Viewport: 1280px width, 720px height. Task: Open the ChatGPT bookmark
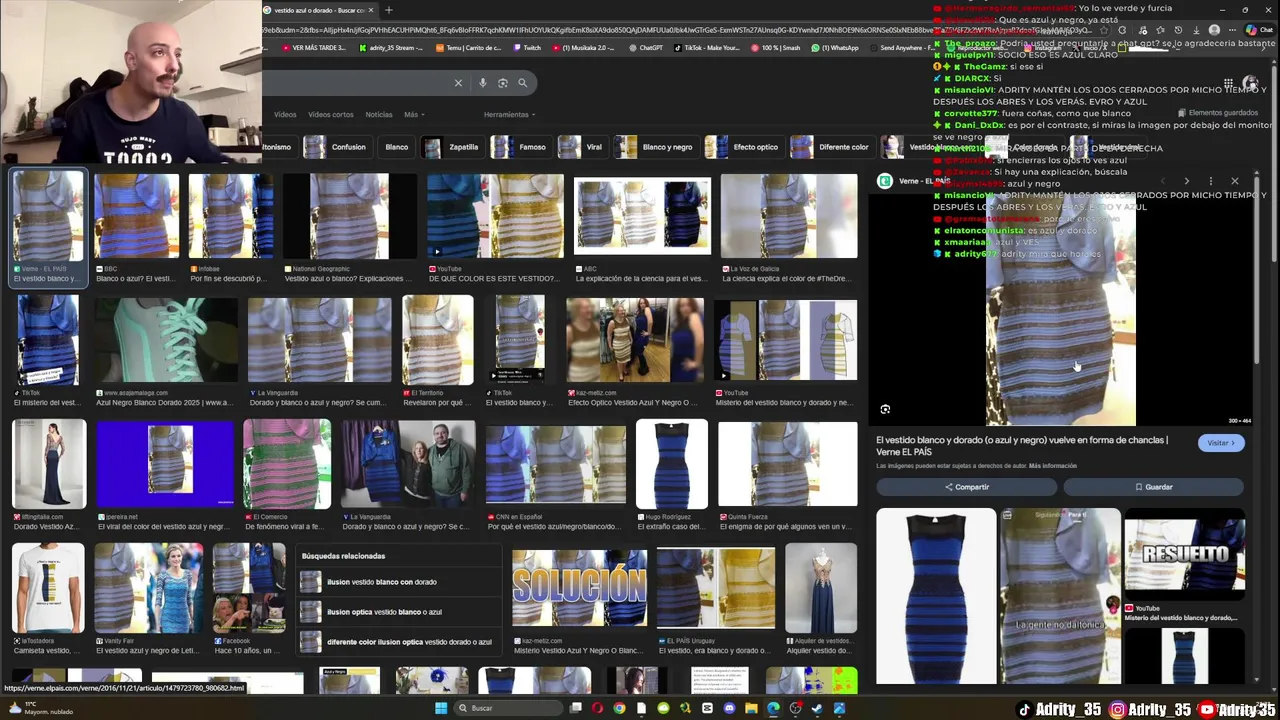coord(645,47)
